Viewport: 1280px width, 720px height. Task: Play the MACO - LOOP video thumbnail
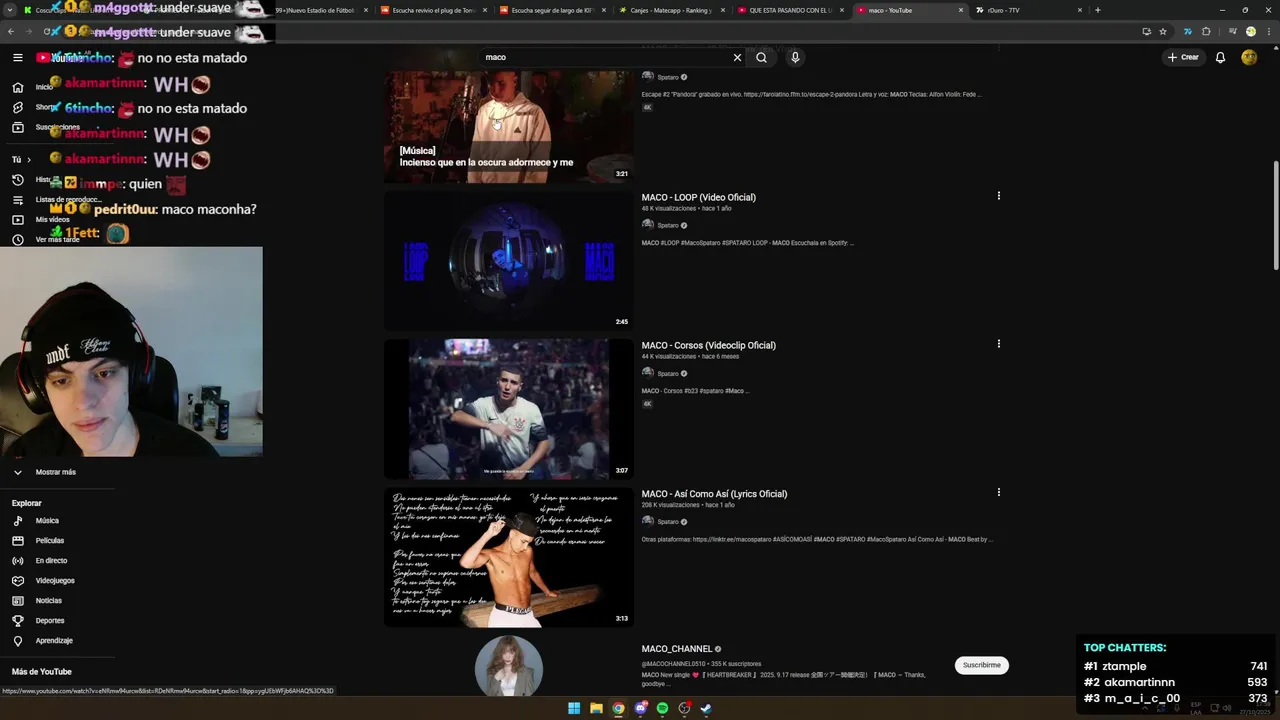point(508,261)
